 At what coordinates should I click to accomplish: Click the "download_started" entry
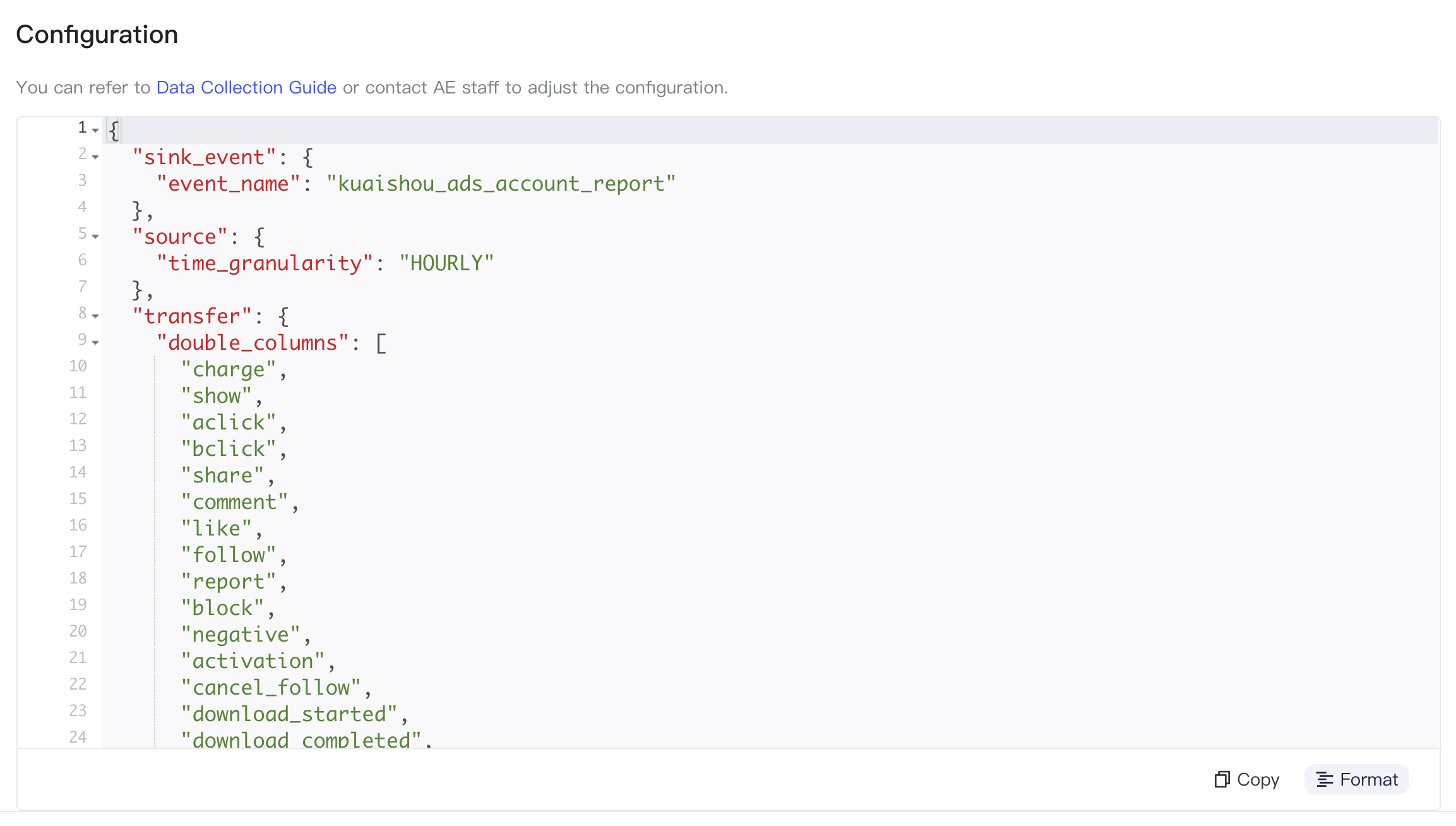point(289,714)
